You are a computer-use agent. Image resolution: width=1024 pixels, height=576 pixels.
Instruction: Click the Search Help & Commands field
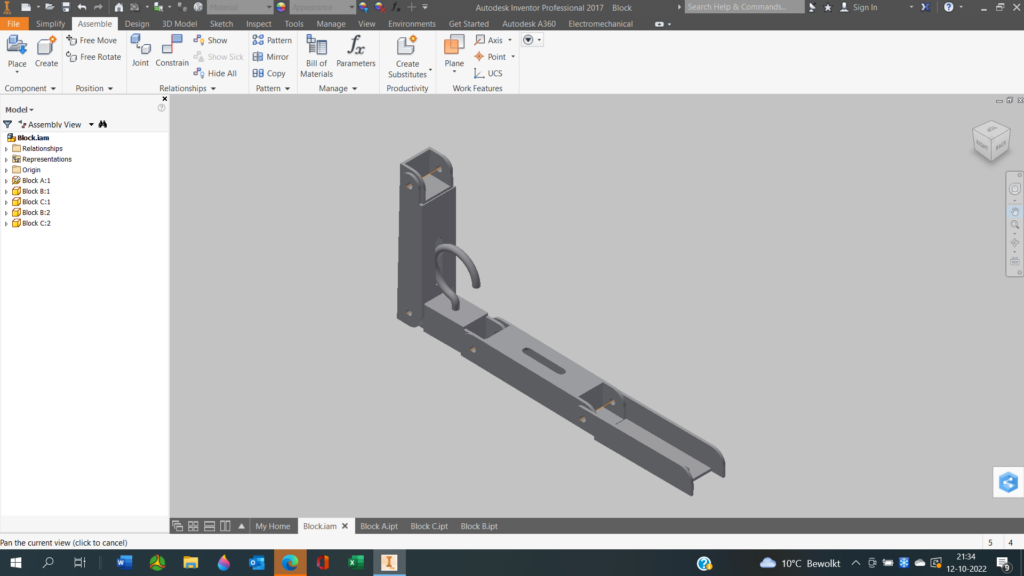pyautogui.click(x=744, y=7)
